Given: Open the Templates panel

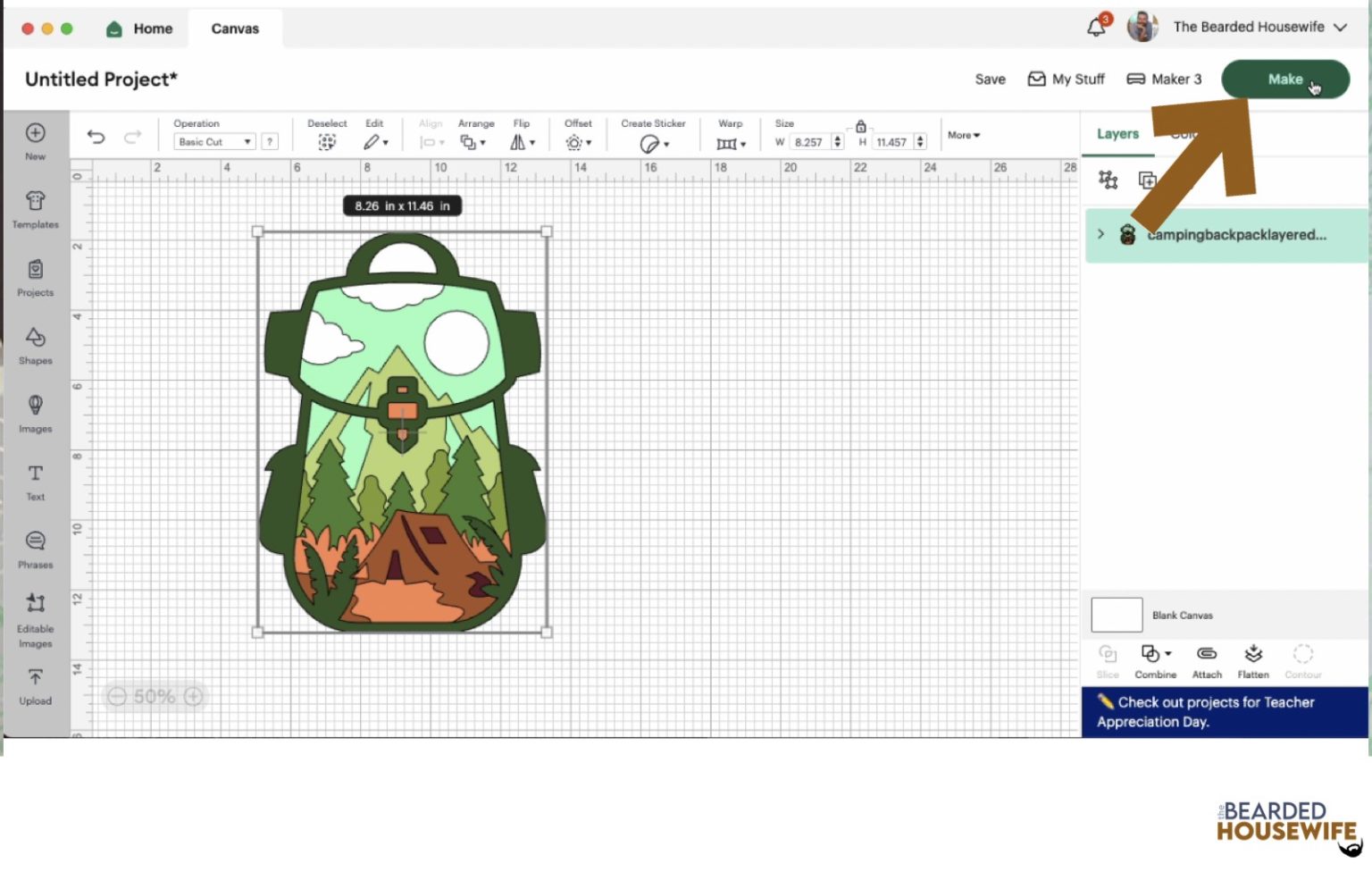Looking at the screenshot, I should pyautogui.click(x=36, y=210).
